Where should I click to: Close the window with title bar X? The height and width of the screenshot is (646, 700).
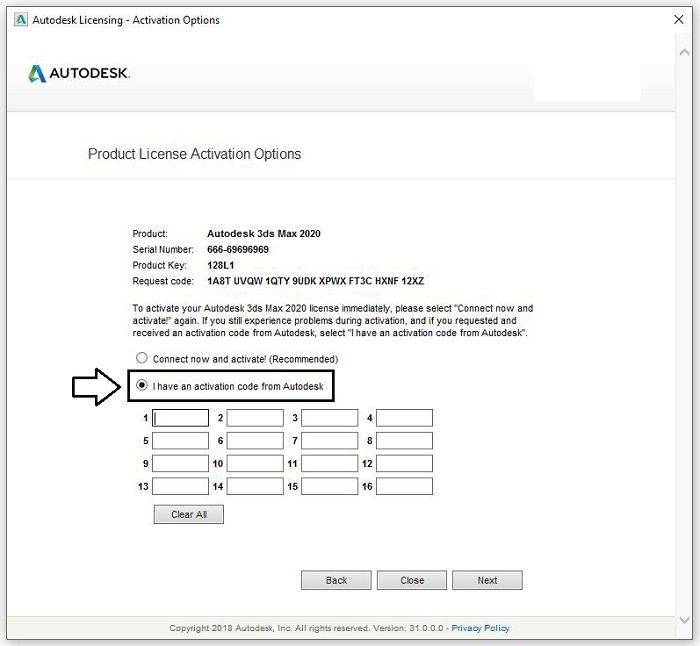pyautogui.click(x=679, y=20)
